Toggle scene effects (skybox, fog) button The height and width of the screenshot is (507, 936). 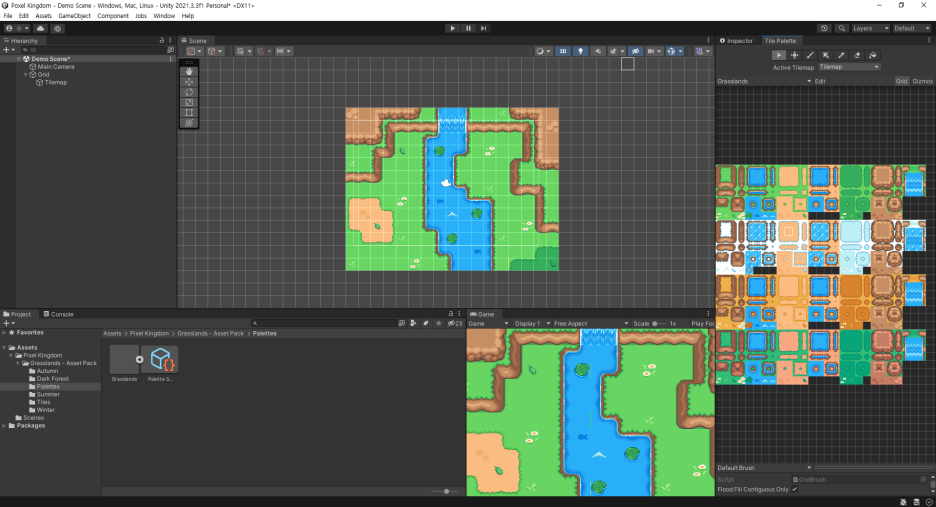(x=613, y=51)
